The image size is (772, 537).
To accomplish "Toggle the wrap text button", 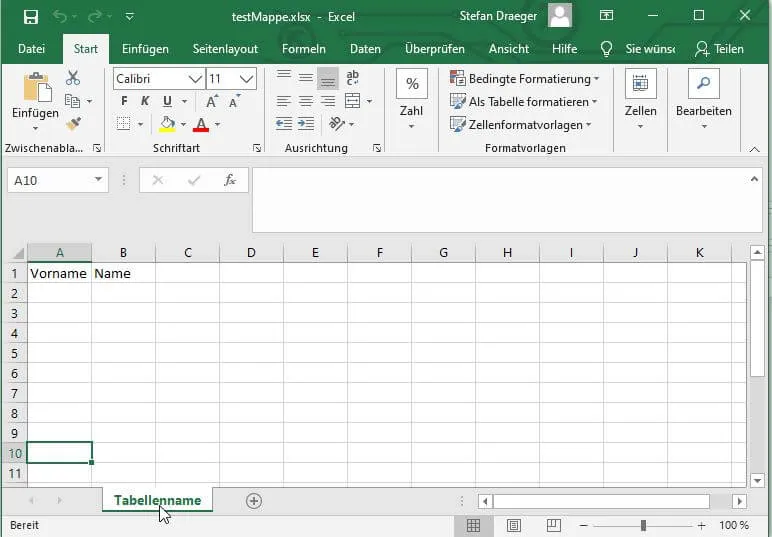I will pyautogui.click(x=353, y=78).
